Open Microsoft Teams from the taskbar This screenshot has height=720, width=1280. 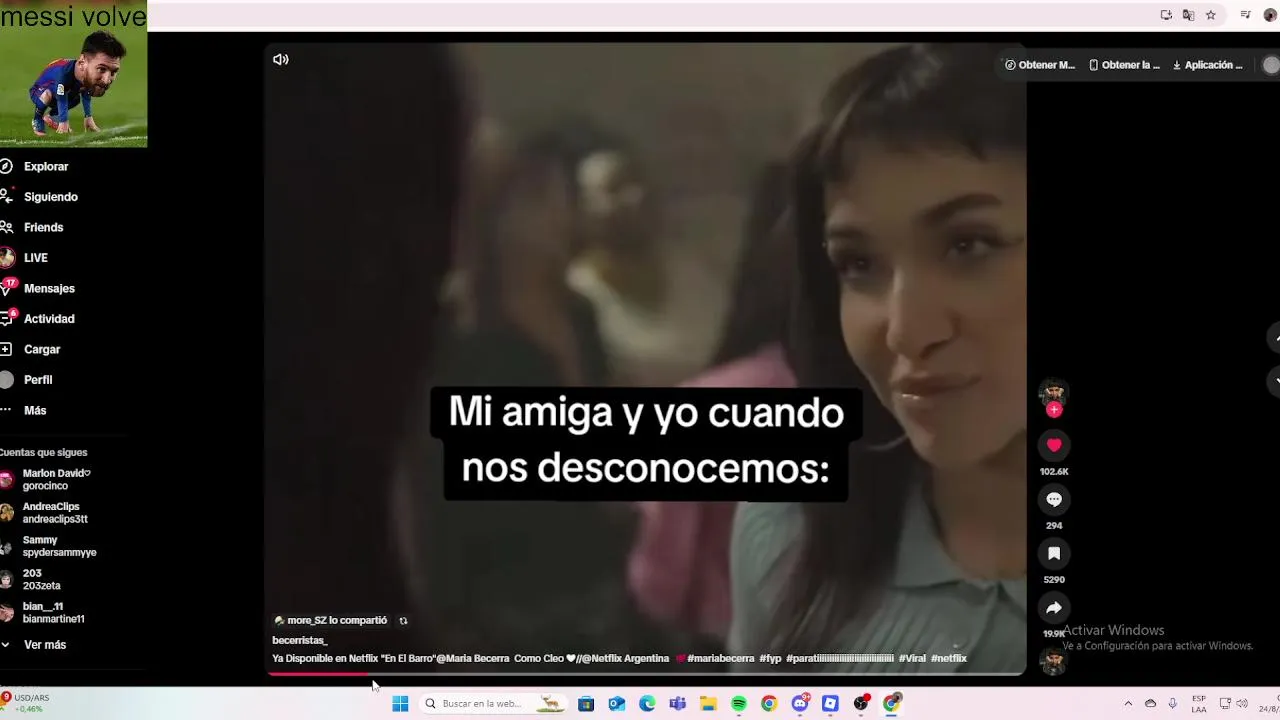click(x=678, y=704)
